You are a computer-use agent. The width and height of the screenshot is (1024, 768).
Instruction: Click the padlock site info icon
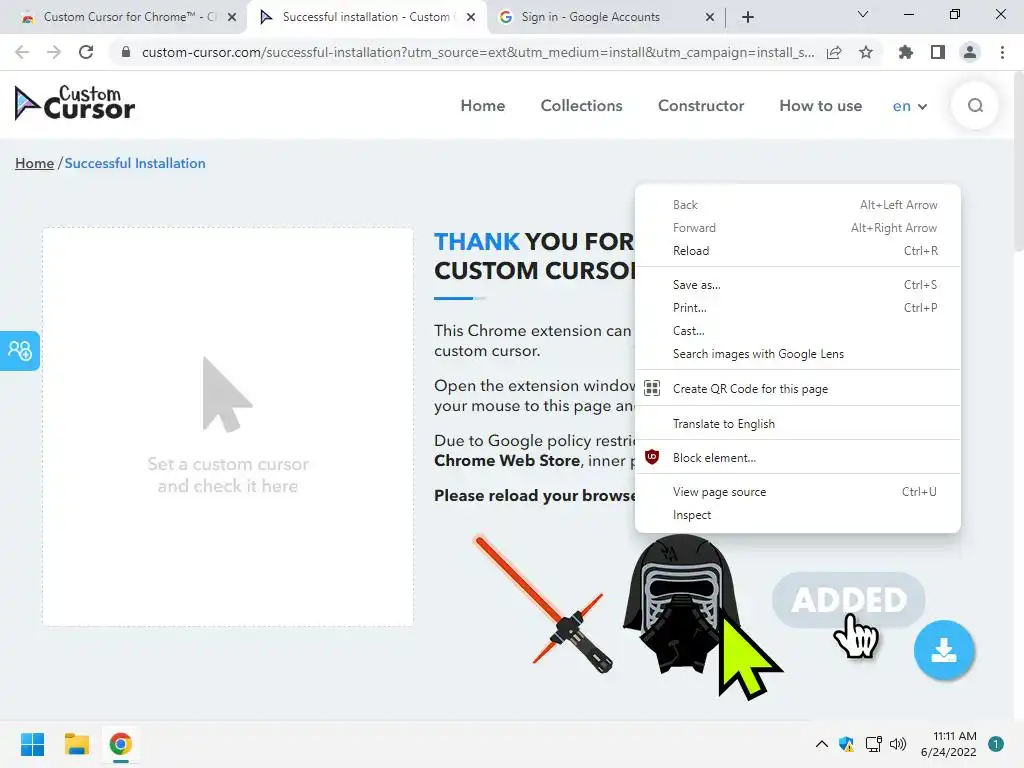pos(126,52)
